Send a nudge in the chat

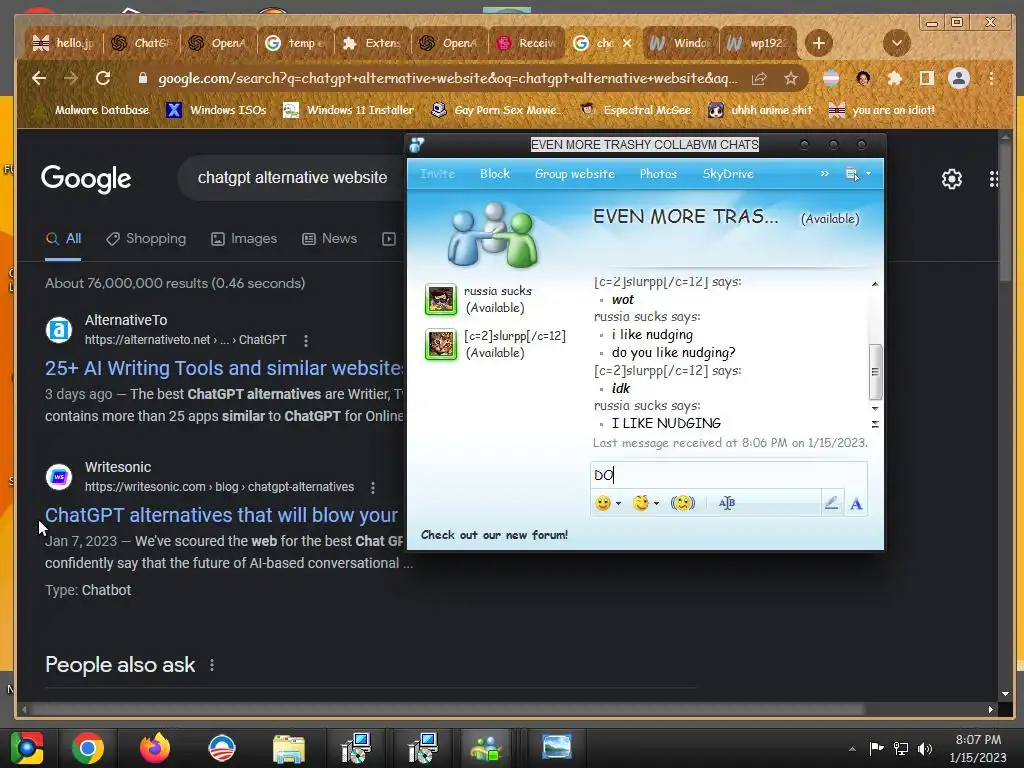tap(682, 503)
